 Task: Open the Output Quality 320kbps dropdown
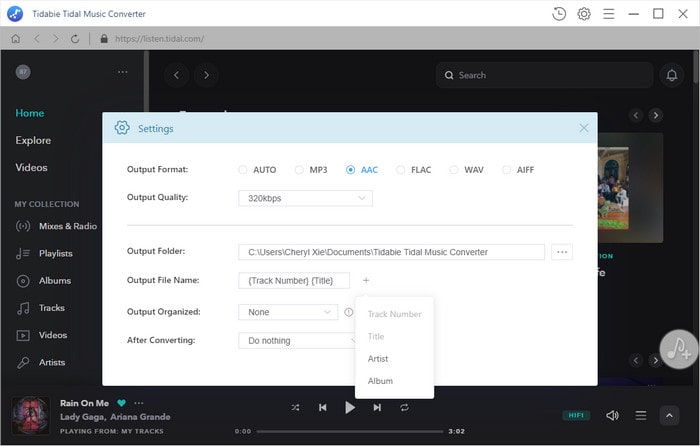(x=305, y=198)
